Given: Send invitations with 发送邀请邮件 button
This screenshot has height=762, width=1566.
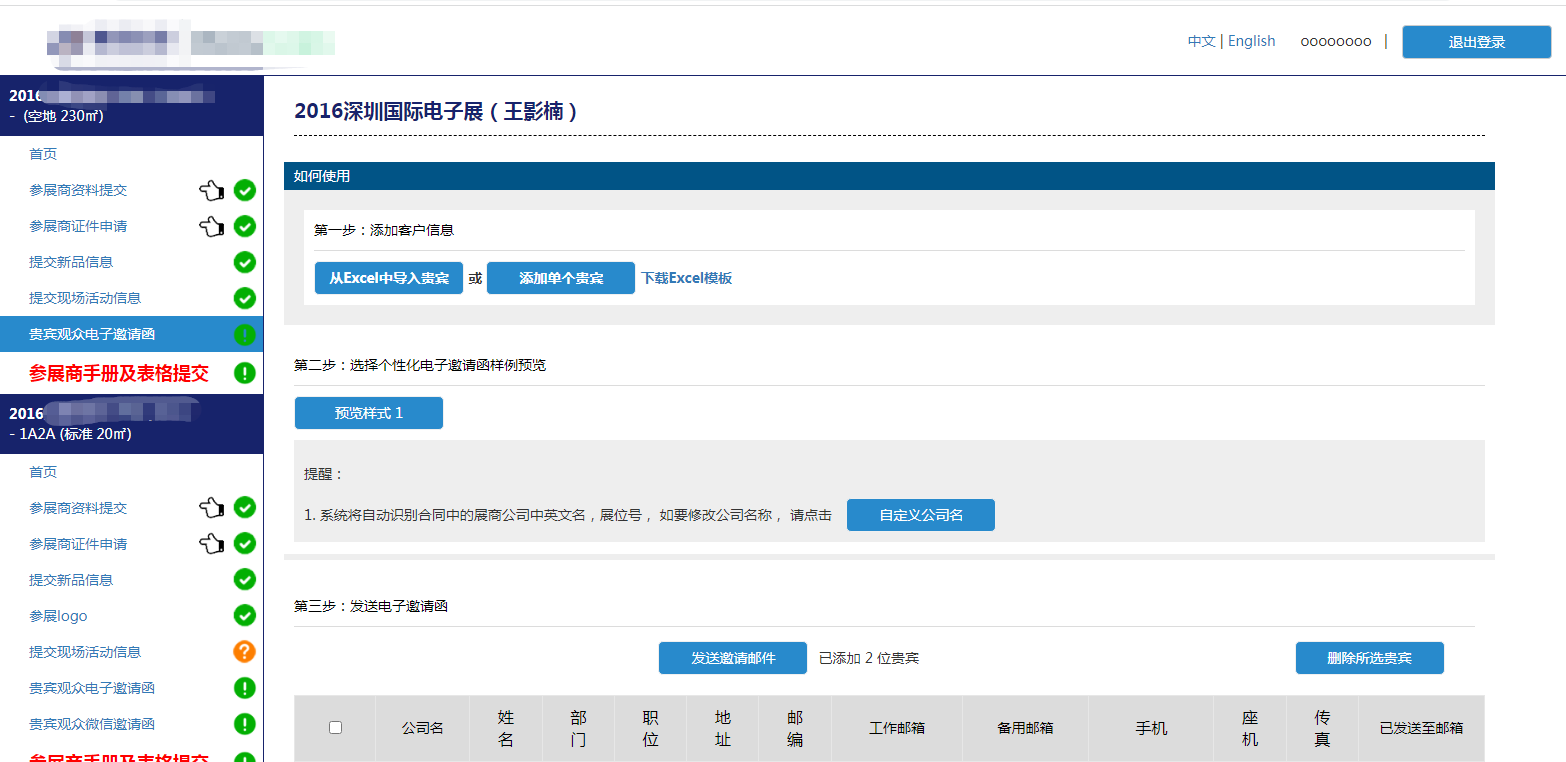Looking at the screenshot, I should (x=733, y=658).
